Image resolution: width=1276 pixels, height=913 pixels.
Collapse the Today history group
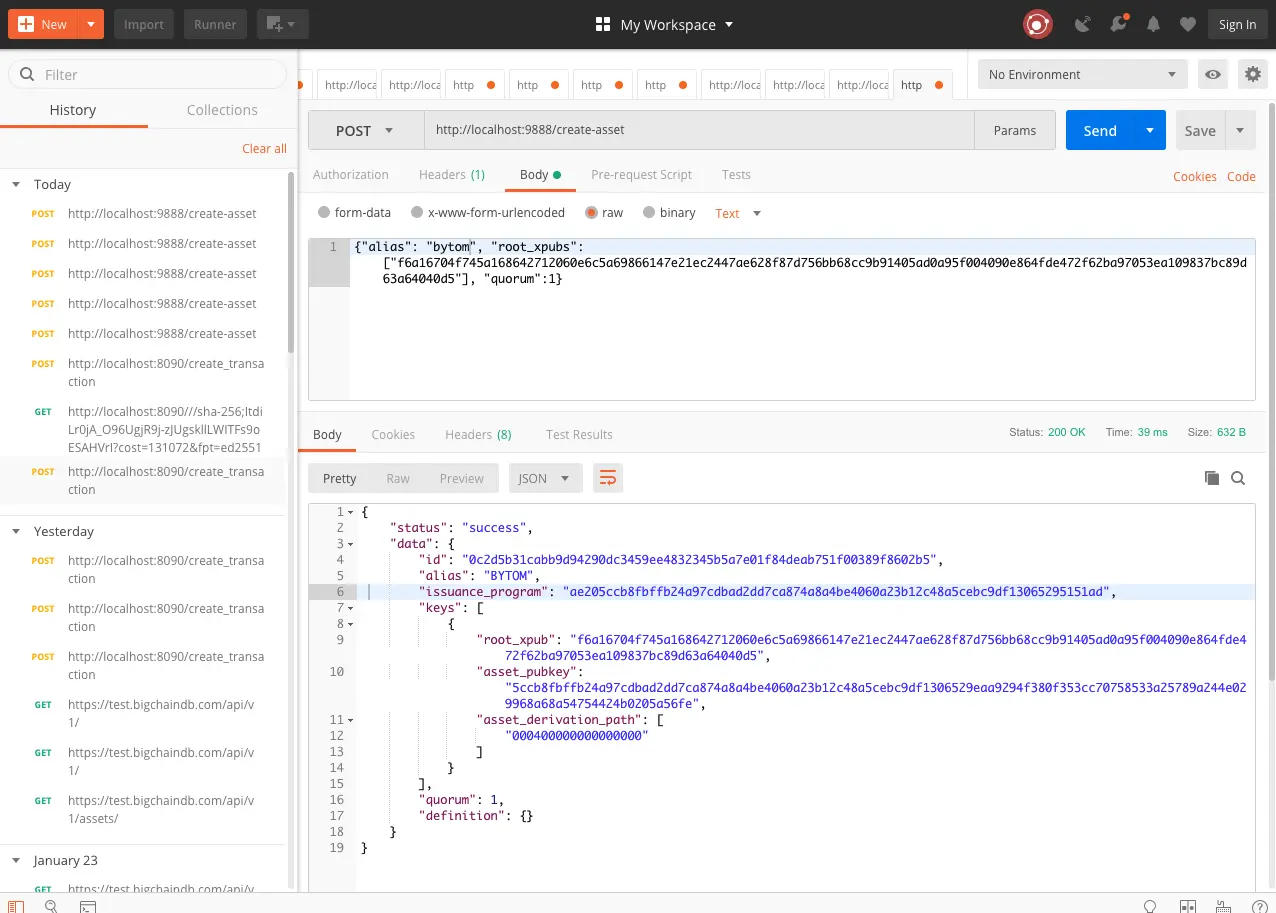coord(16,184)
